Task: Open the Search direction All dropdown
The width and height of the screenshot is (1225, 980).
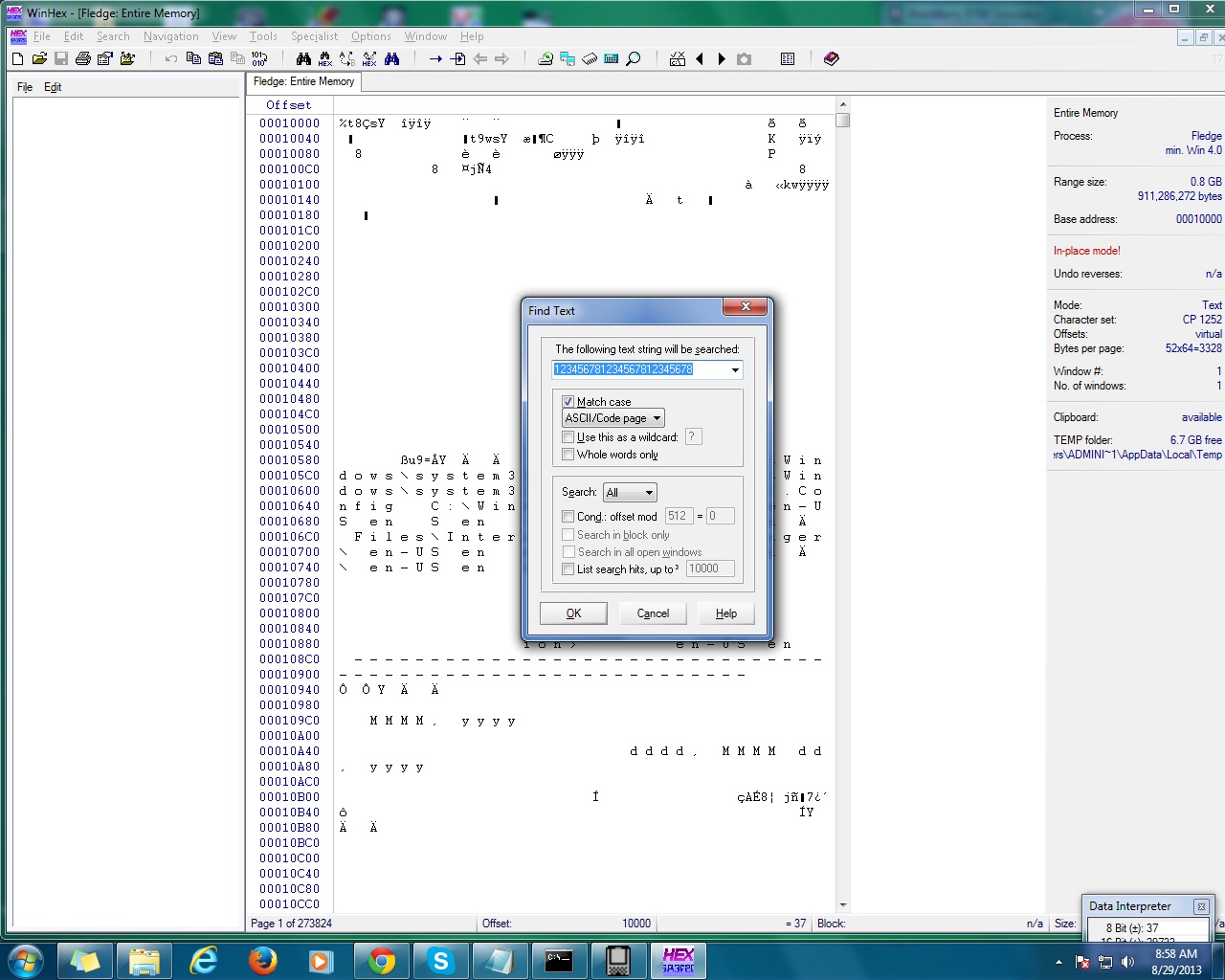Action: 630,492
